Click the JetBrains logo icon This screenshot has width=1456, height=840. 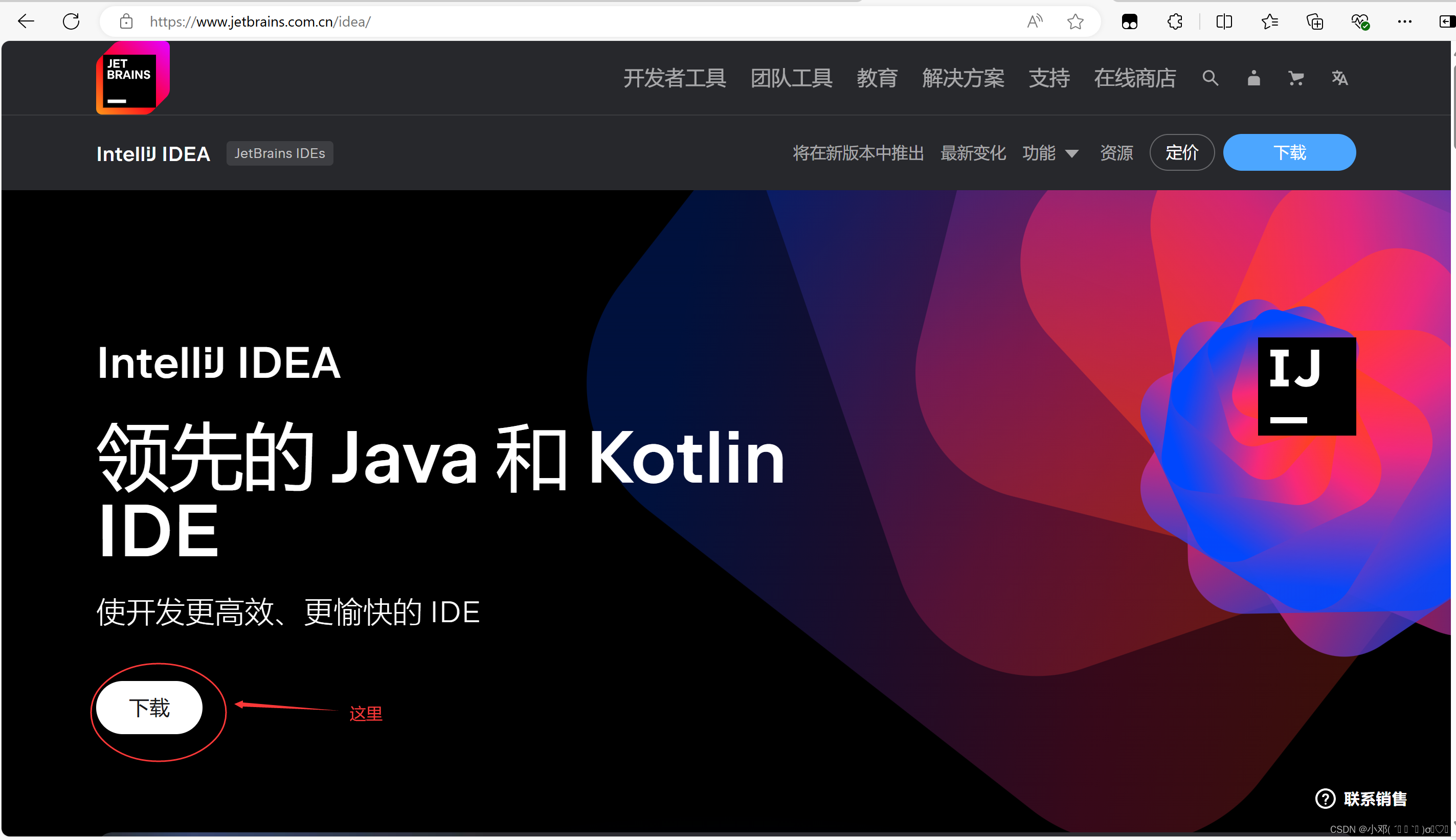coord(132,78)
